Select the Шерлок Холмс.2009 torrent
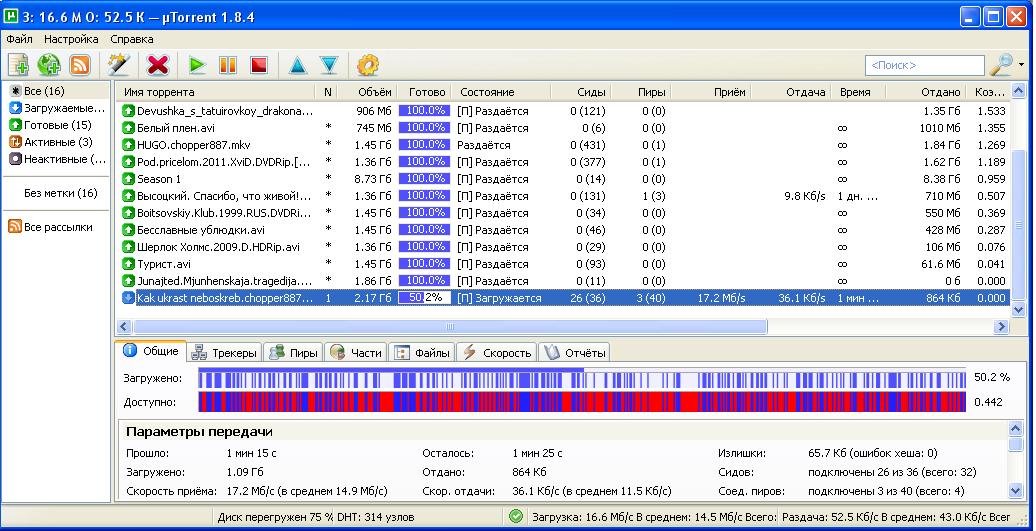 pyautogui.click(x=564, y=247)
